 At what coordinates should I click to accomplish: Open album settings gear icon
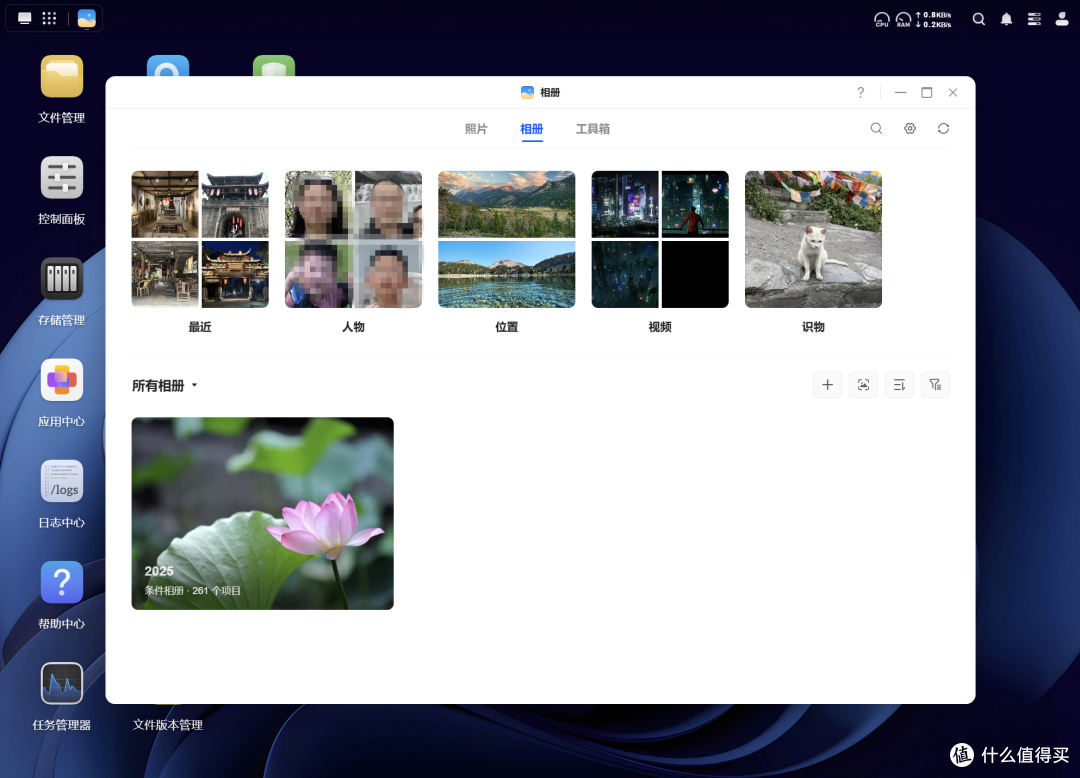pyautogui.click(x=910, y=129)
